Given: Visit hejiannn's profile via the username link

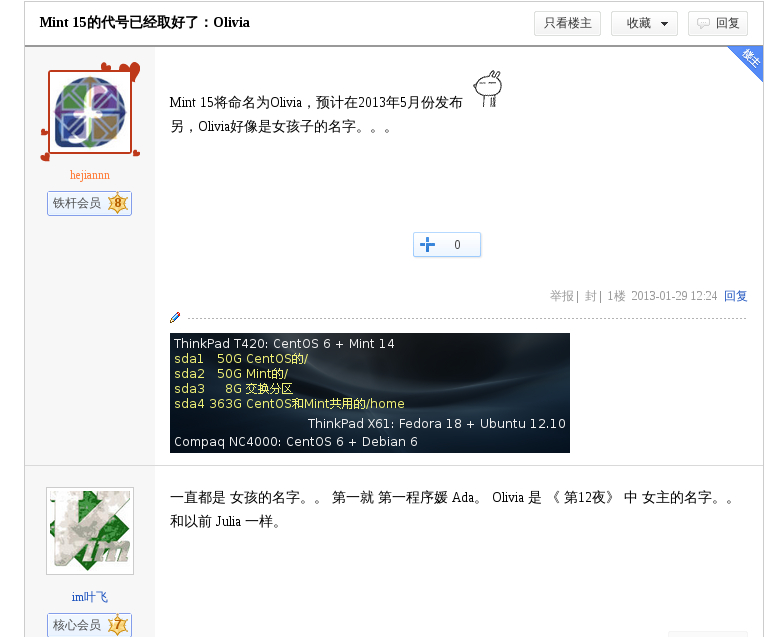Looking at the screenshot, I should coord(90,175).
